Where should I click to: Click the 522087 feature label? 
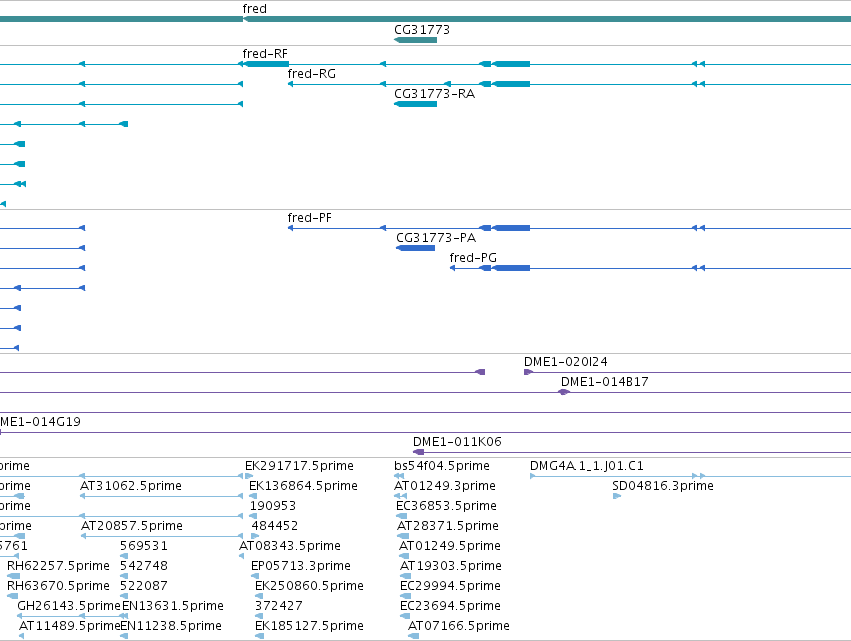point(144,586)
